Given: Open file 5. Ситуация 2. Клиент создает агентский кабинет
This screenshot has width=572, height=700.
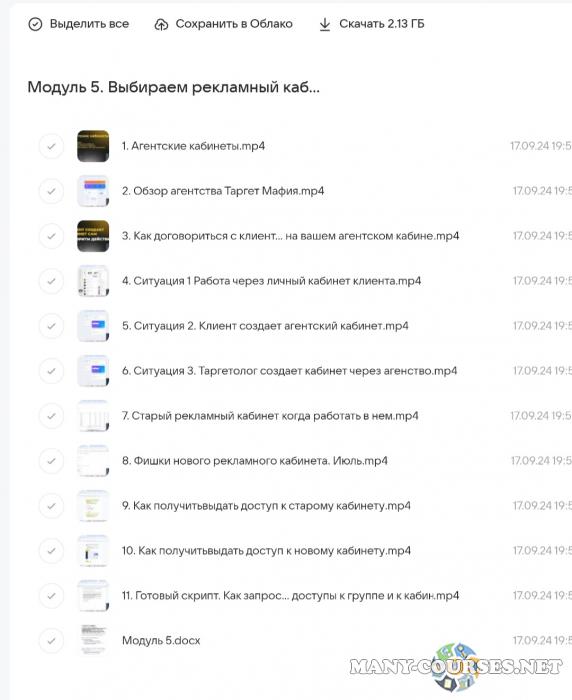Looking at the screenshot, I should click(265, 326).
